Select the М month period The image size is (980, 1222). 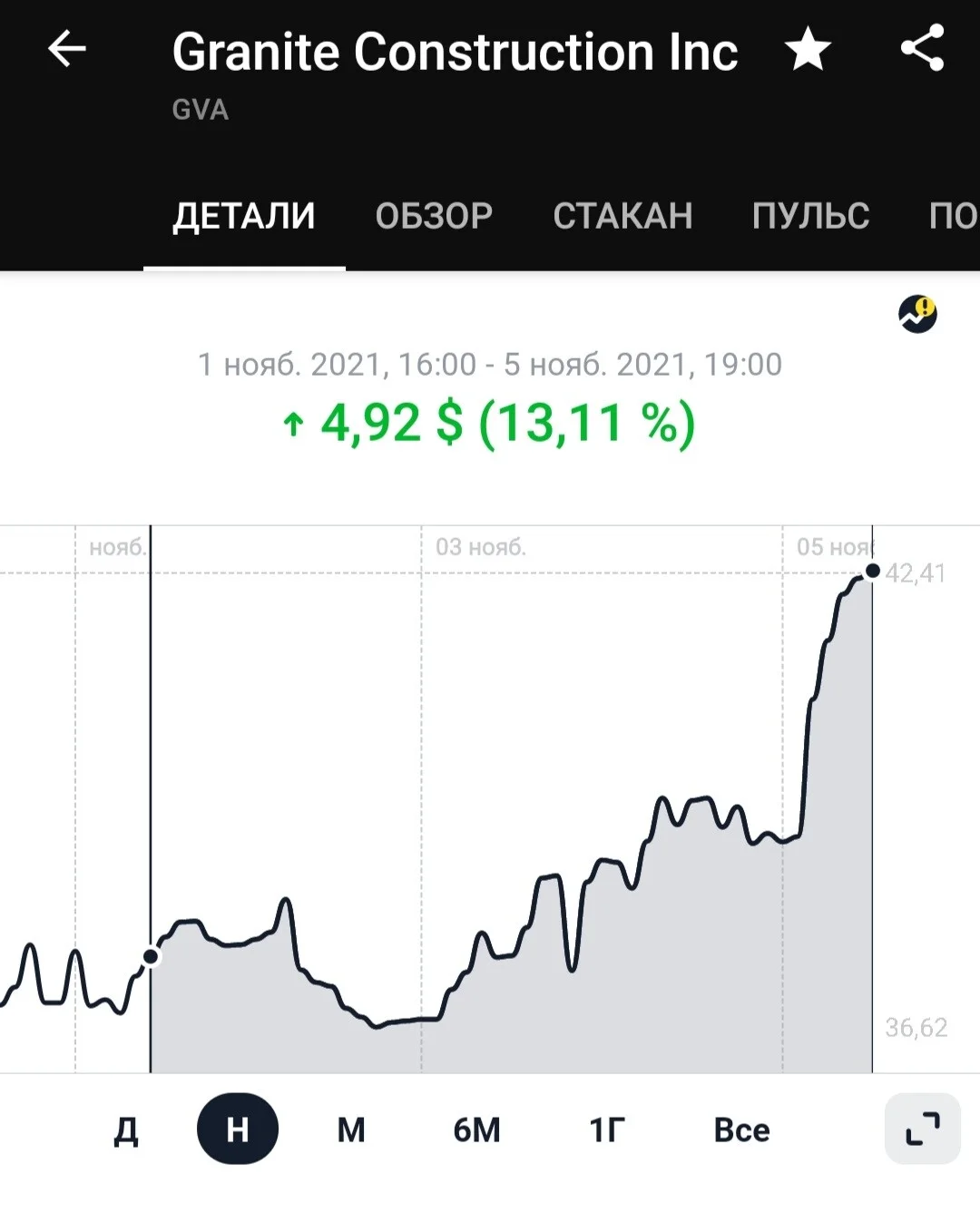click(351, 1129)
